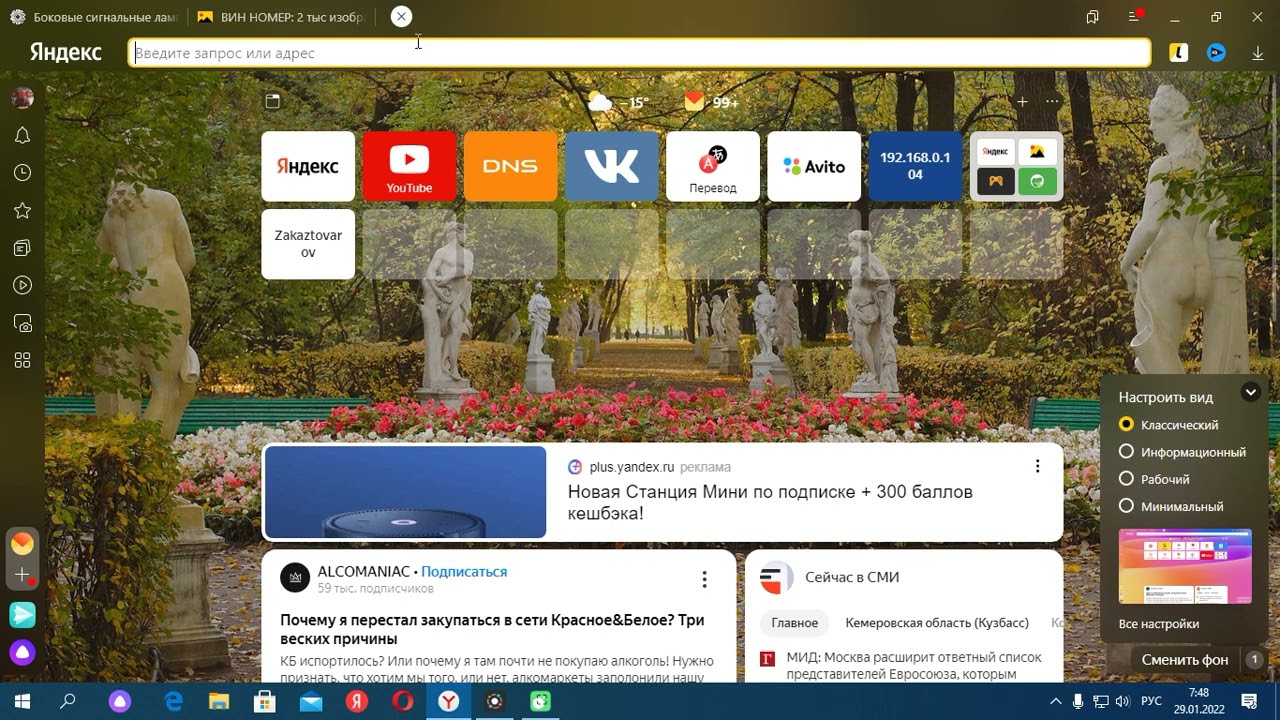Open Yandex Browser main menu
The height and width of the screenshot is (720, 1280).
1134,17
